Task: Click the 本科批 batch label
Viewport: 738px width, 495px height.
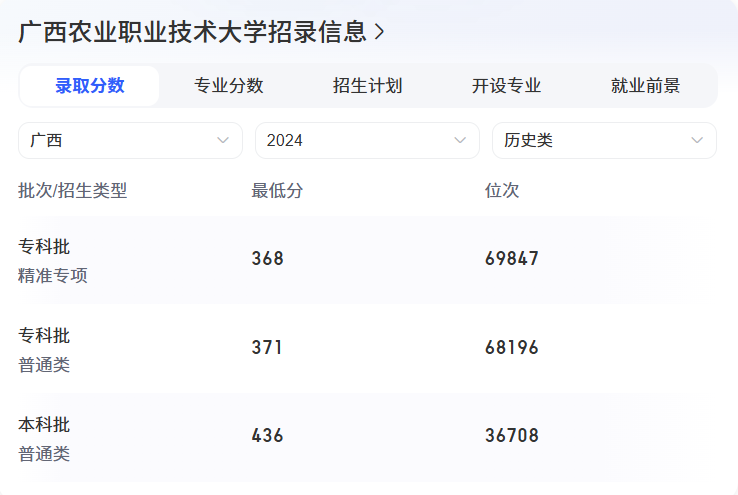Action: [x=44, y=424]
